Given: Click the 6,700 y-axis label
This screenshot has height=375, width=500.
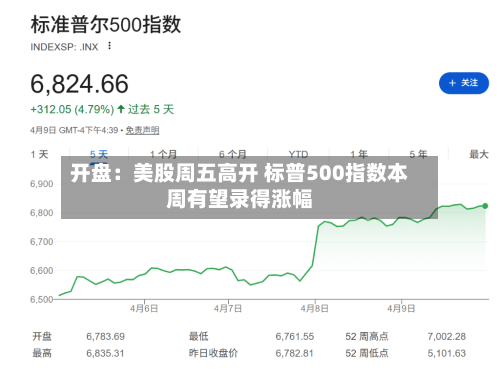Looking at the screenshot, I should [x=42, y=242].
